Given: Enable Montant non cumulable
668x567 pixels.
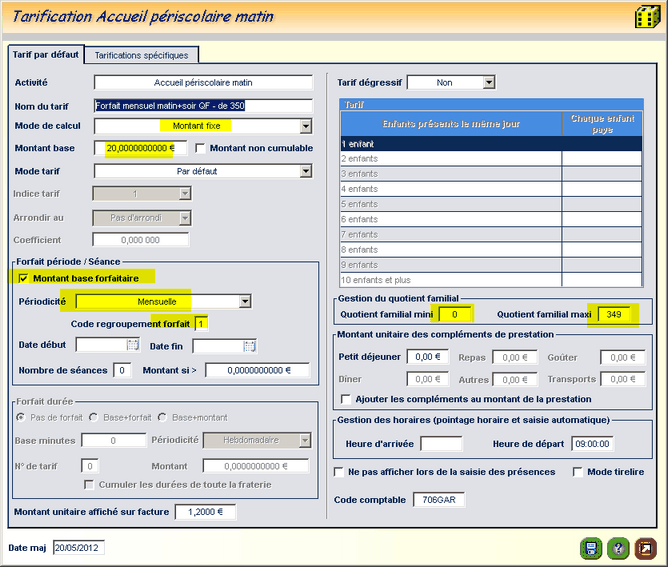Looking at the screenshot, I should 201,148.
